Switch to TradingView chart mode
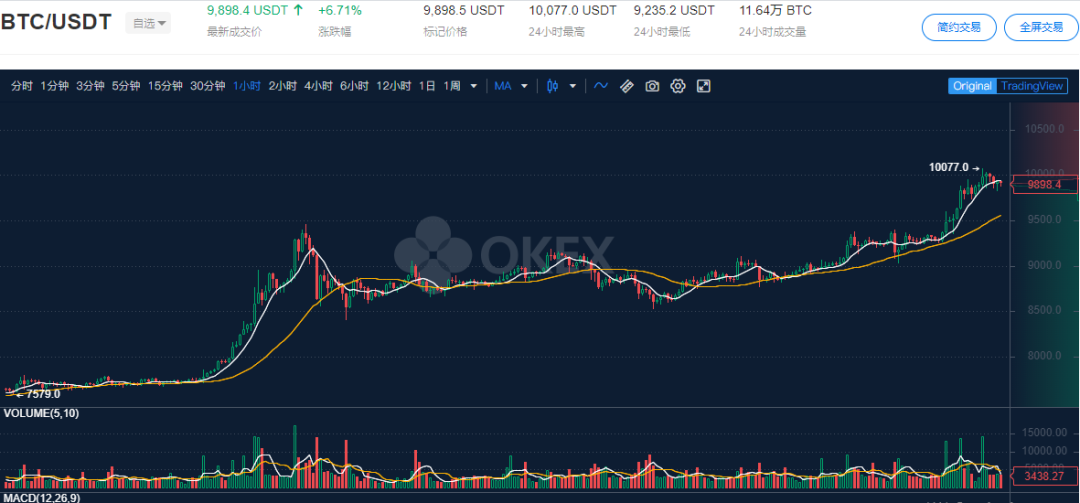This screenshot has width=1080, height=503. (x=1033, y=86)
